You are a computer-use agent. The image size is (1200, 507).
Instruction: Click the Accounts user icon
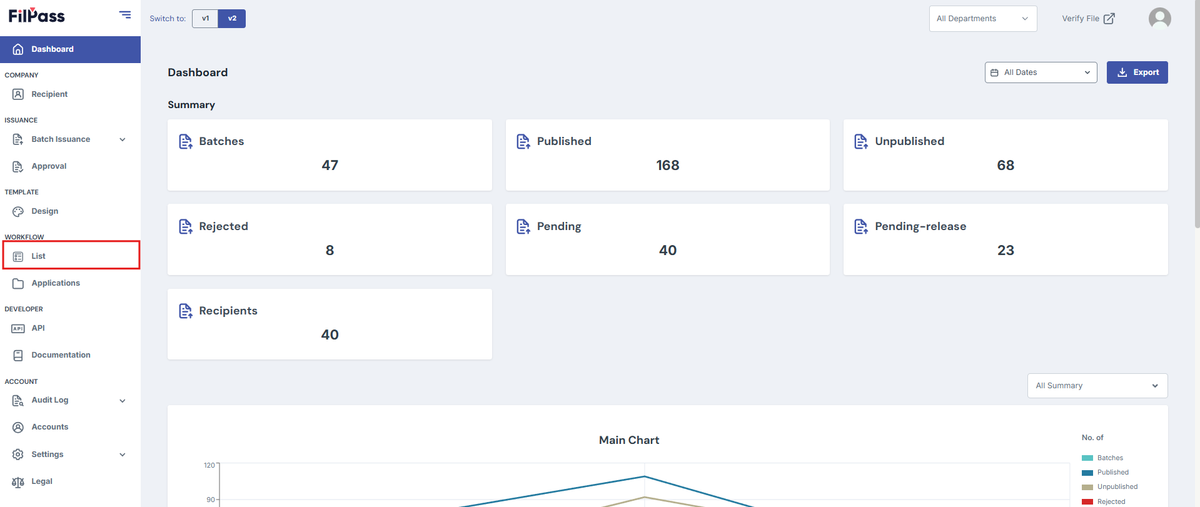click(x=18, y=427)
